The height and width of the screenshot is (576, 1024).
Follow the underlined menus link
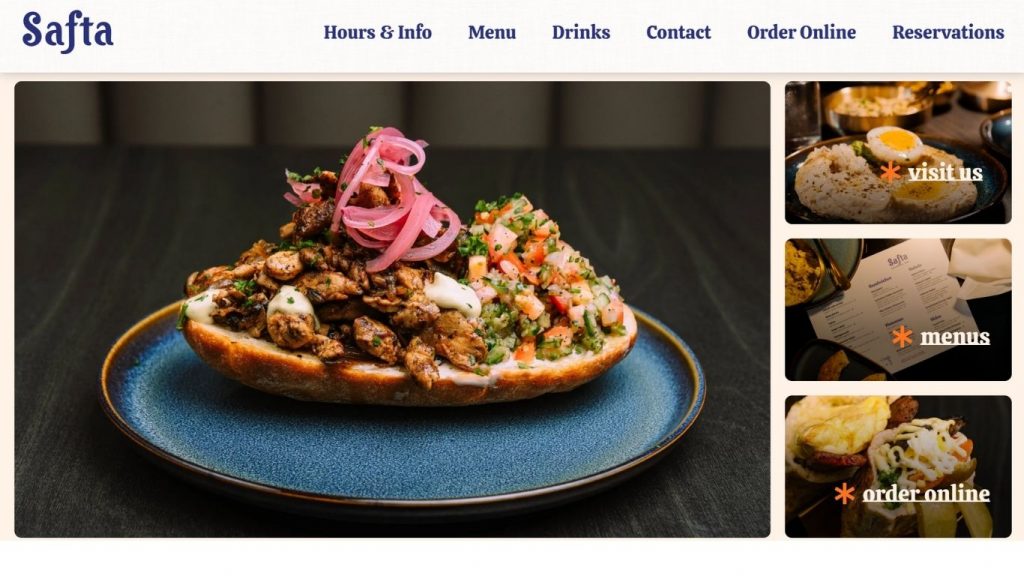[955, 337]
